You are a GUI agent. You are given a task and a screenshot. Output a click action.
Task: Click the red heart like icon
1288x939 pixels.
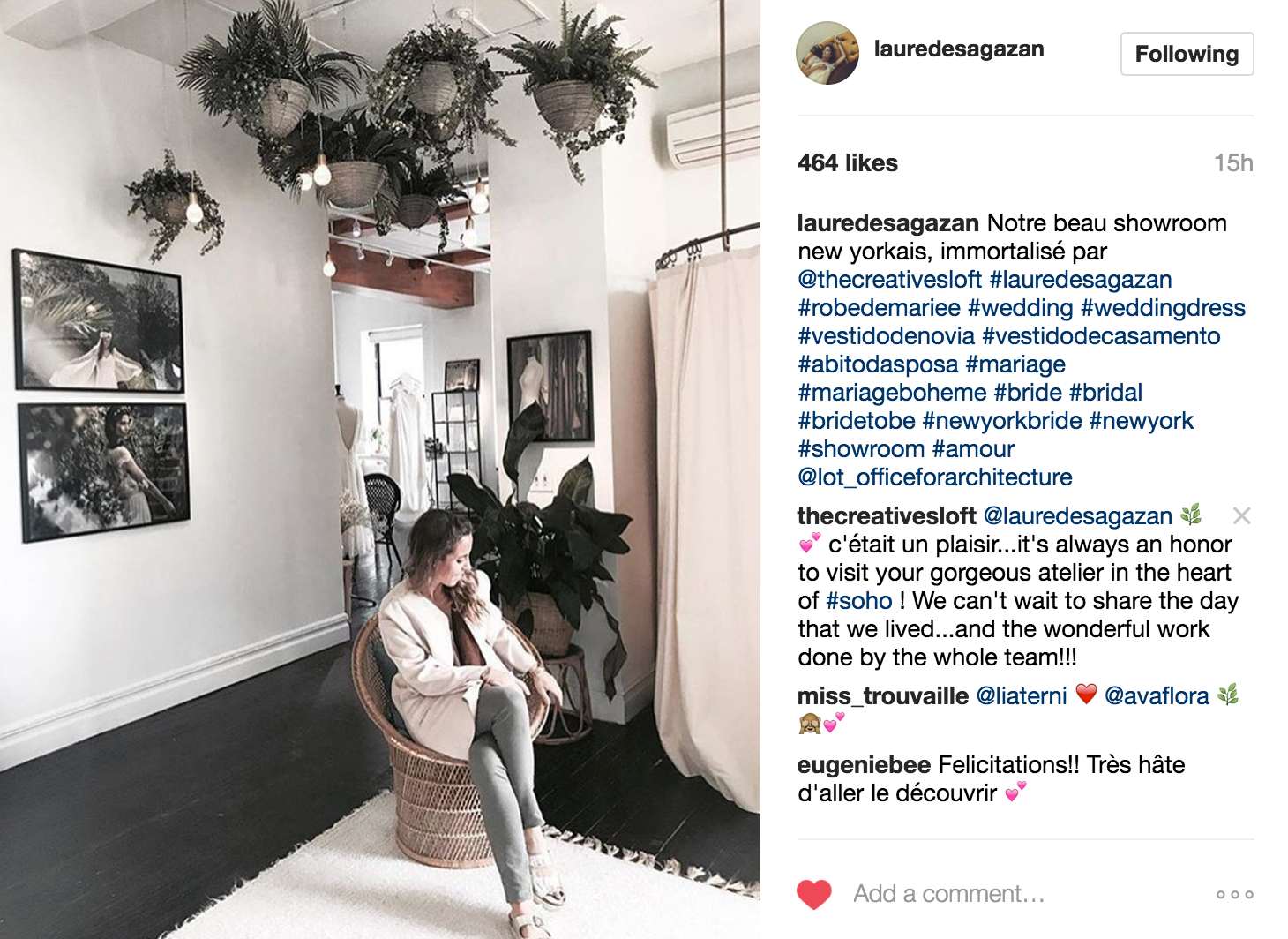814,894
